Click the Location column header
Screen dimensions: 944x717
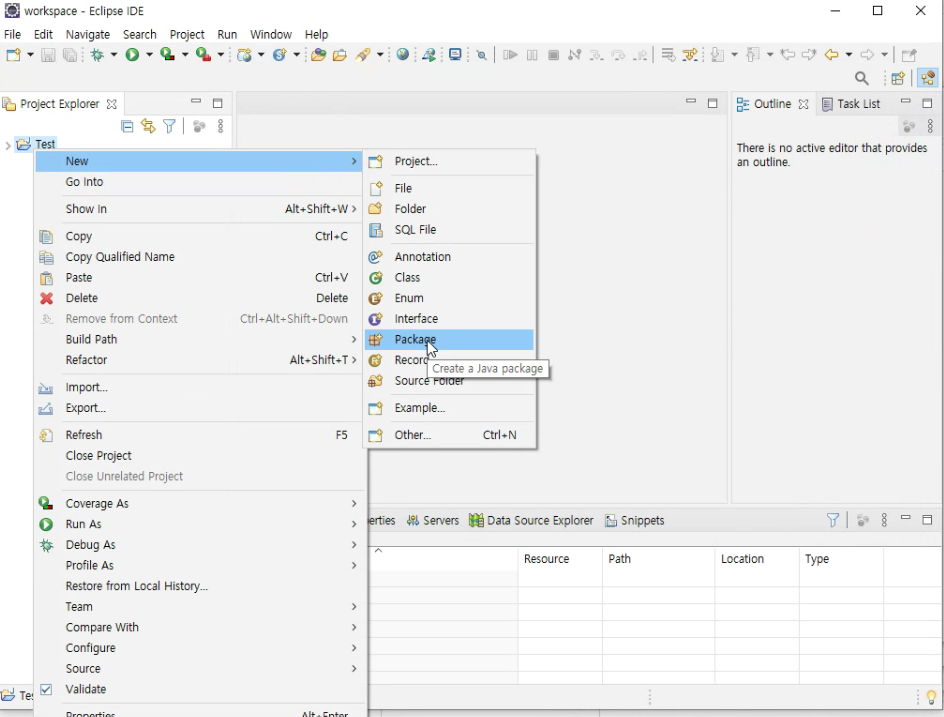[757, 559]
